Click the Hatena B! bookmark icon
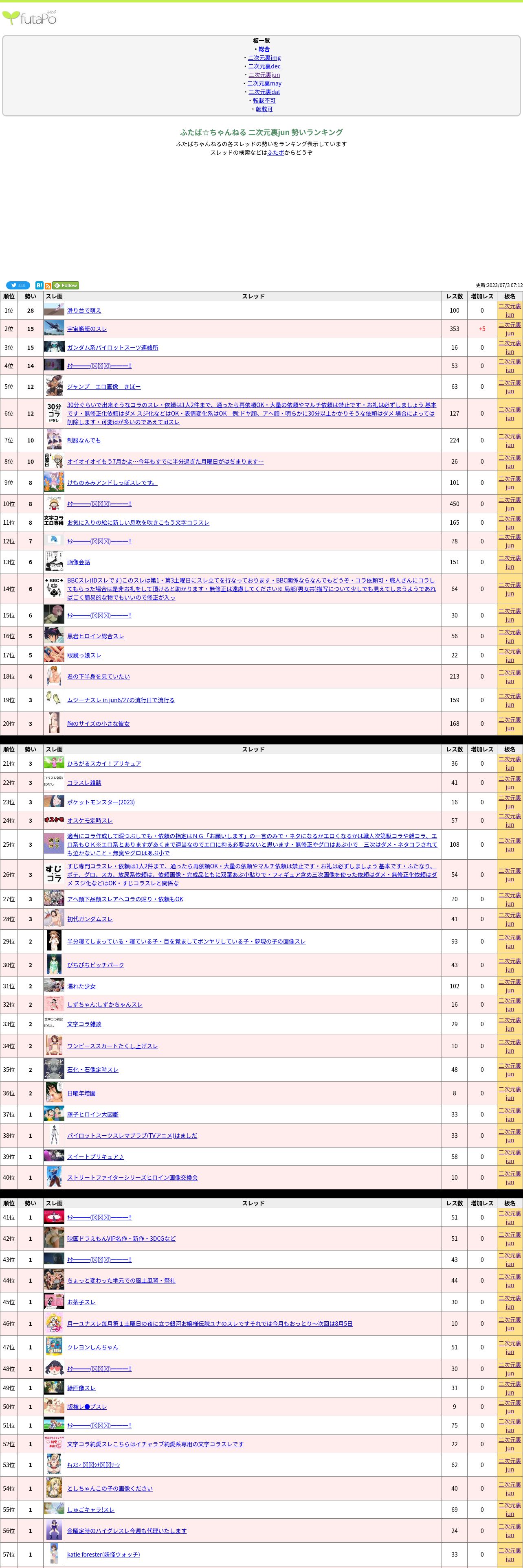The height and width of the screenshot is (1568, 523). tap(39, 285)
